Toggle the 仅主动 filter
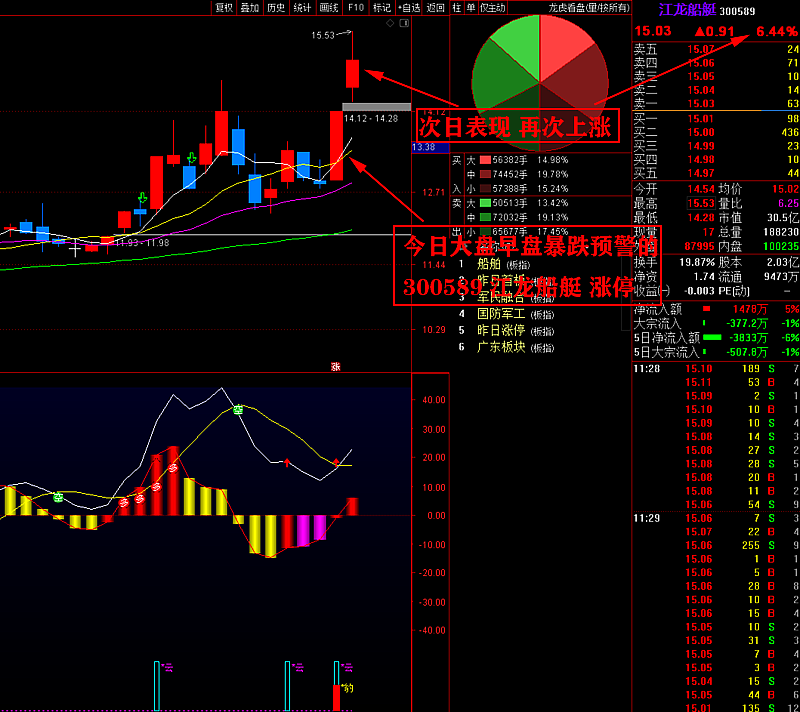 [x=492, y=7]
